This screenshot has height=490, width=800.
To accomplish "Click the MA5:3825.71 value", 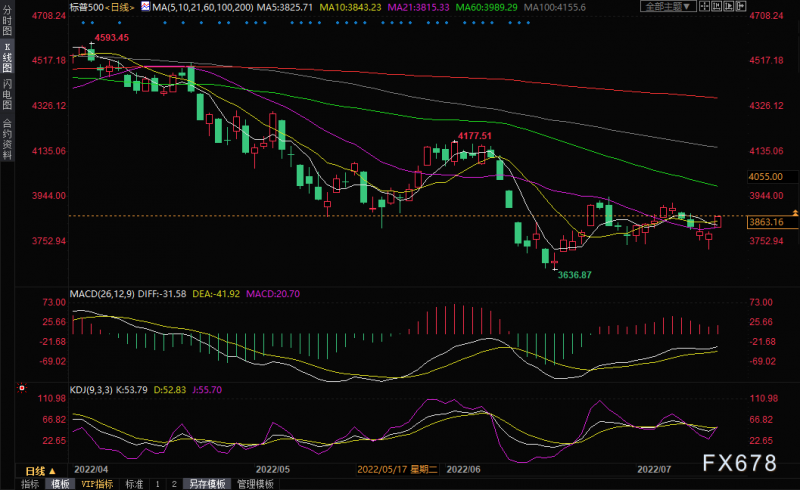I will point(285,7).
